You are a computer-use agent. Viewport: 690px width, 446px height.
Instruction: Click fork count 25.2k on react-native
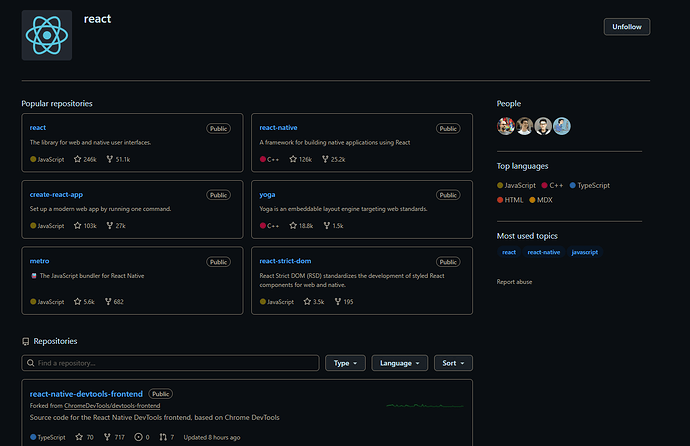334,159
